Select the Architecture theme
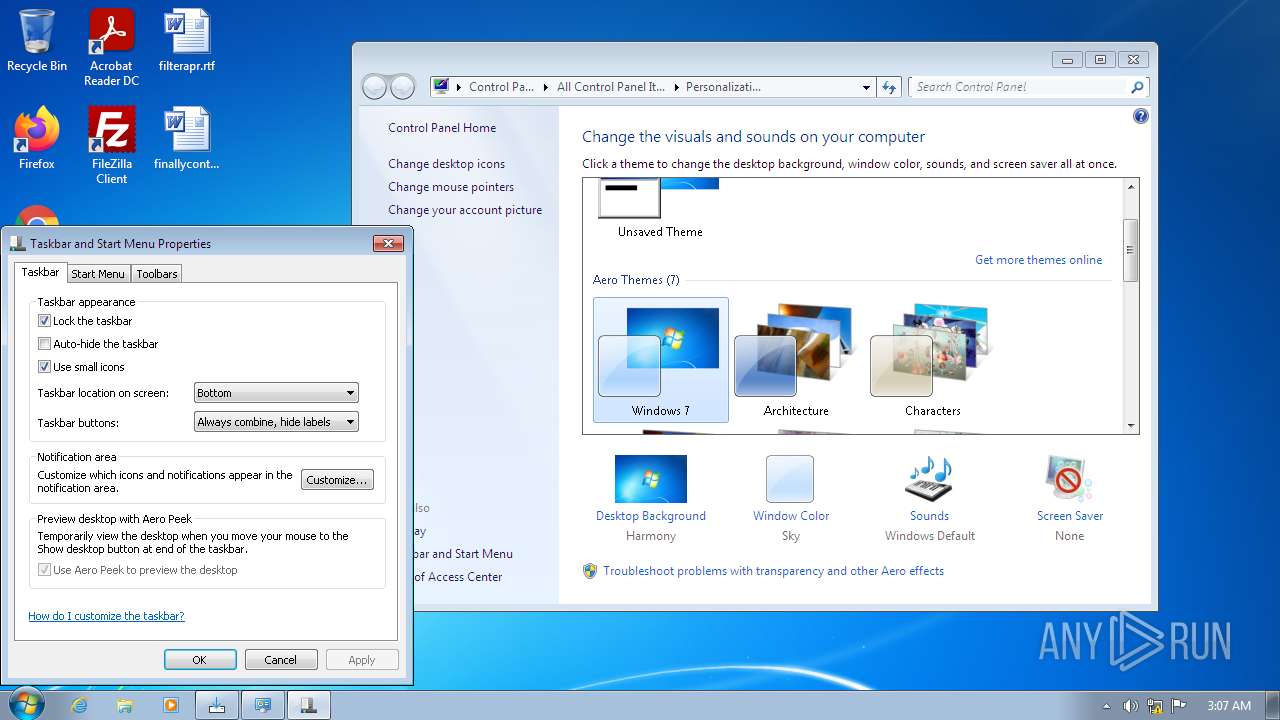The image size is (1280, 720). click(x=796, y=360)
